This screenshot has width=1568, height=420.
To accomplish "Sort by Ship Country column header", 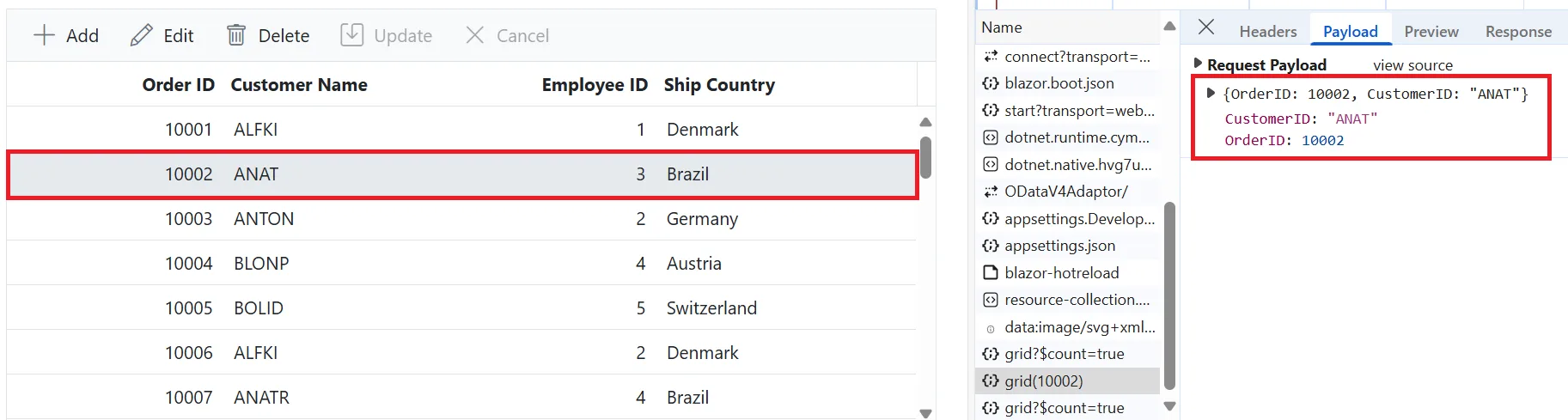I will [x=719, y=85].
